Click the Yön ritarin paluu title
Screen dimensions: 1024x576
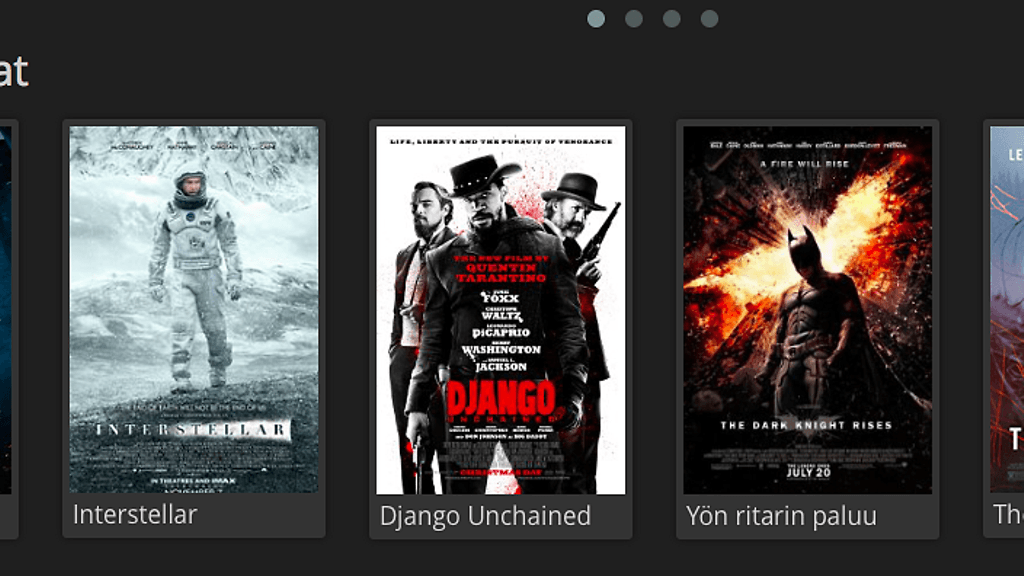pos(781,516)
